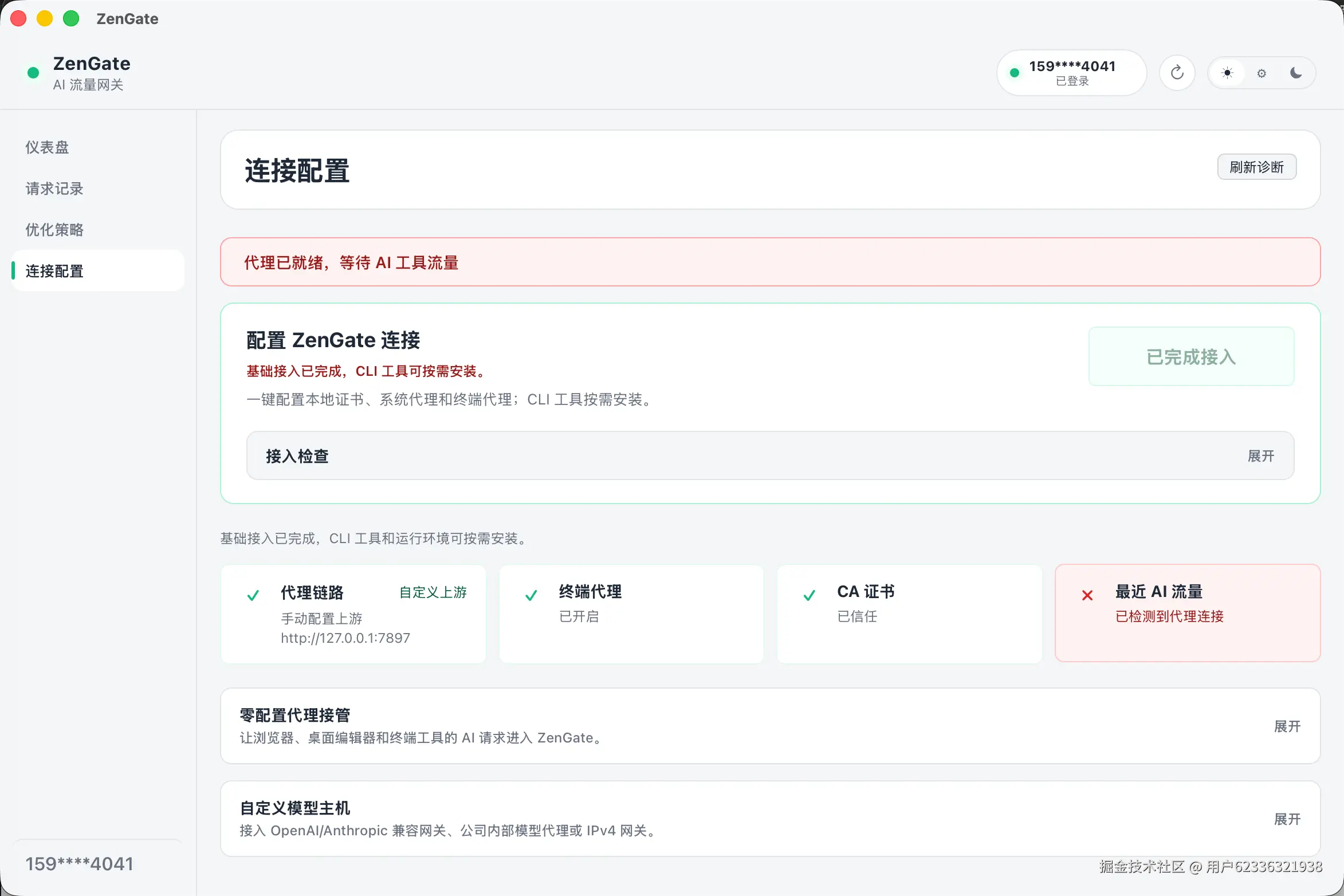Expand the 零配置代理接管 panel
The width and height of the screenshot is (1344, 896).
tap(770, 726)
